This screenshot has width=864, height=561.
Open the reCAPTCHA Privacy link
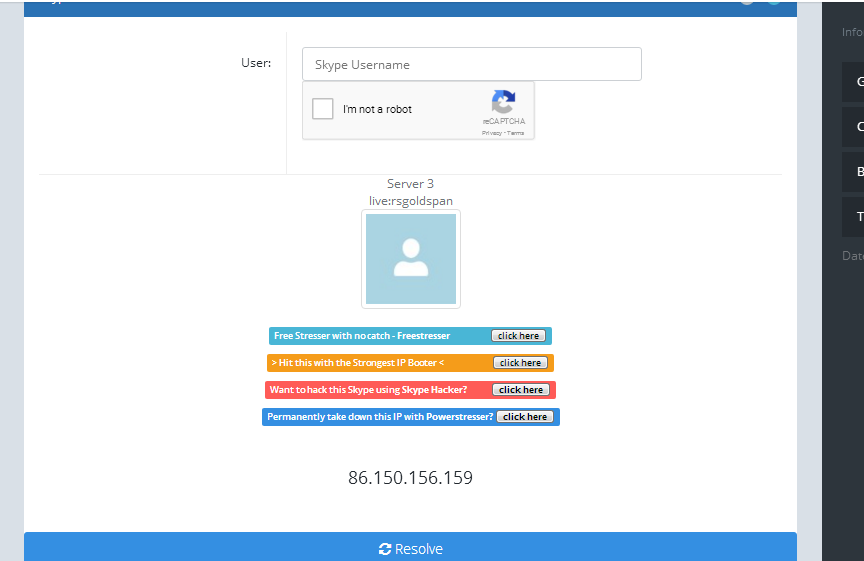point(492,133)
